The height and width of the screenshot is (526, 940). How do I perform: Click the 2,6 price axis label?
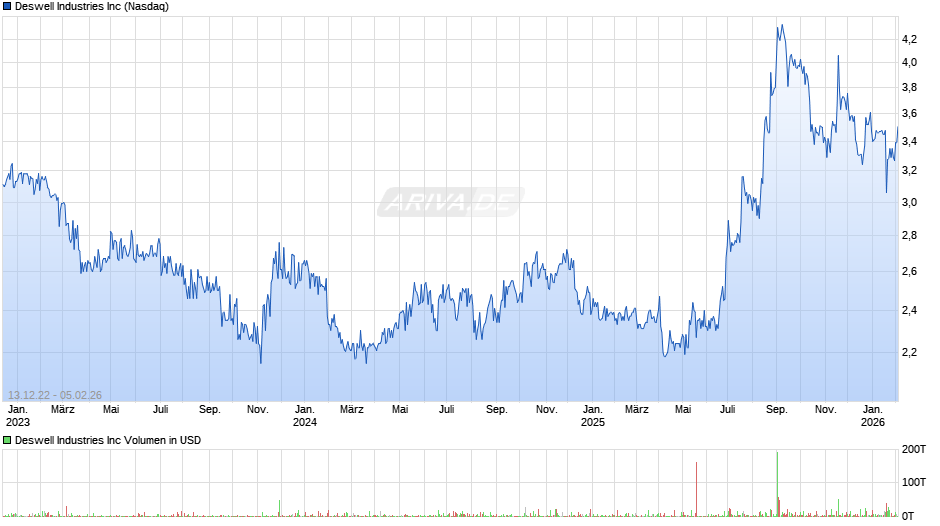[x=909, y=271]
